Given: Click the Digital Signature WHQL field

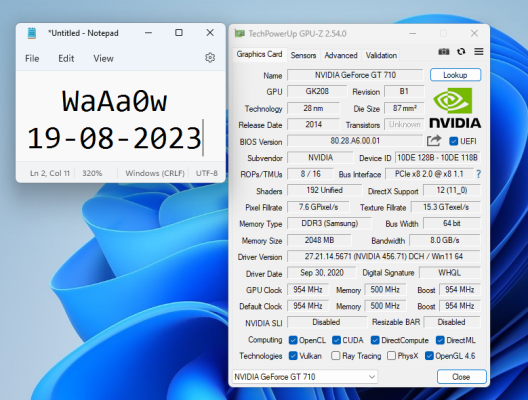Looking at the screenshot, I should pyautogui.click(x=450, y=273).
